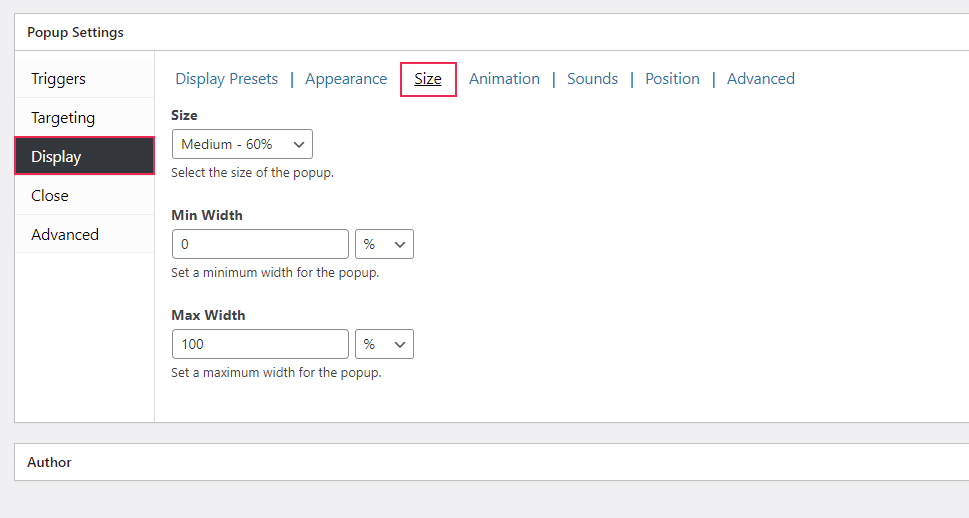Click the bold Size field label
The width and height of the screenshot is (969, 518).
(x=184, y=115)
